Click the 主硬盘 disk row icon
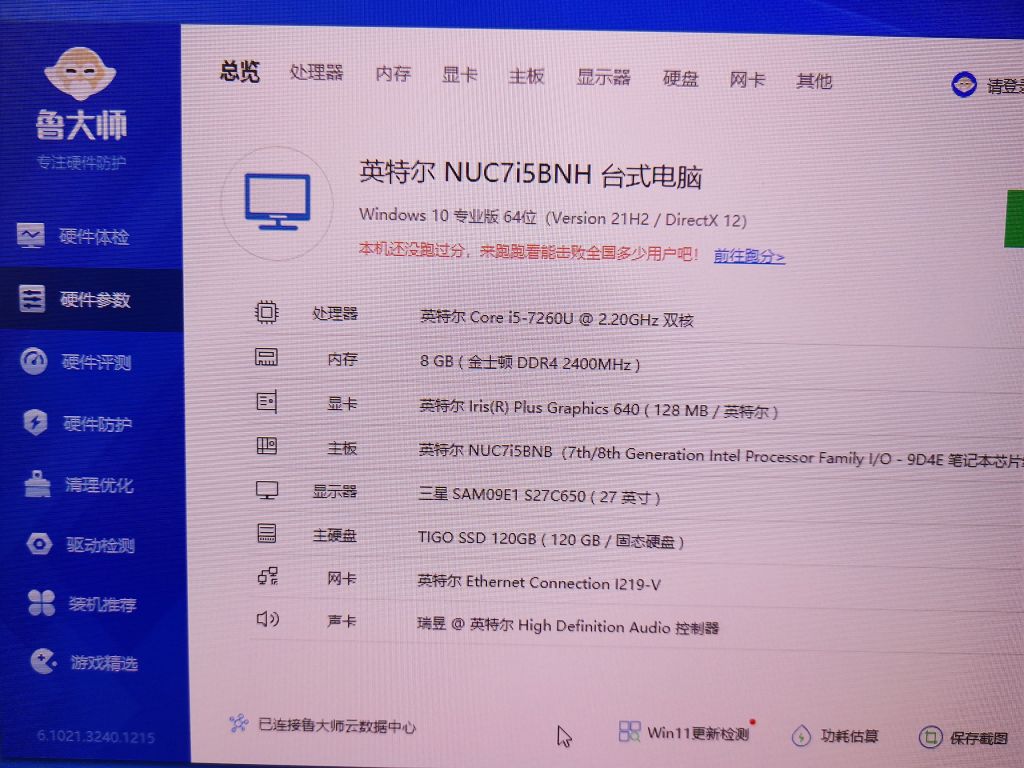 coord(266,533)
